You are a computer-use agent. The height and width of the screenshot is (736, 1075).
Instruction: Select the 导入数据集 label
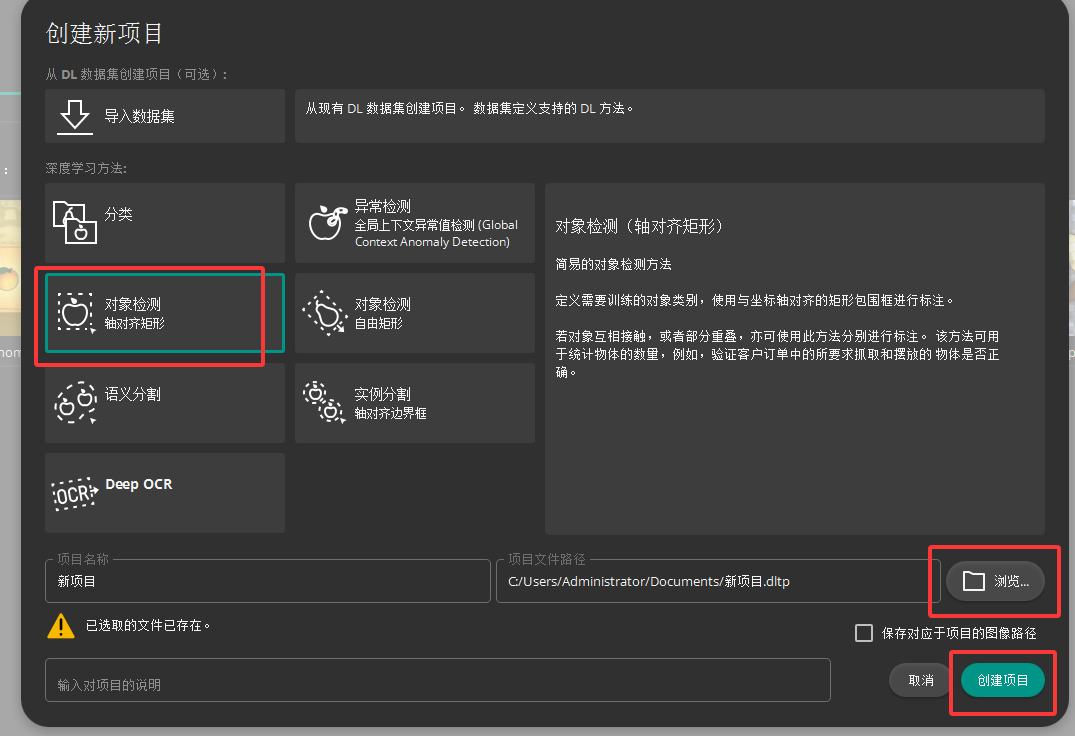[x=139, y=116]
